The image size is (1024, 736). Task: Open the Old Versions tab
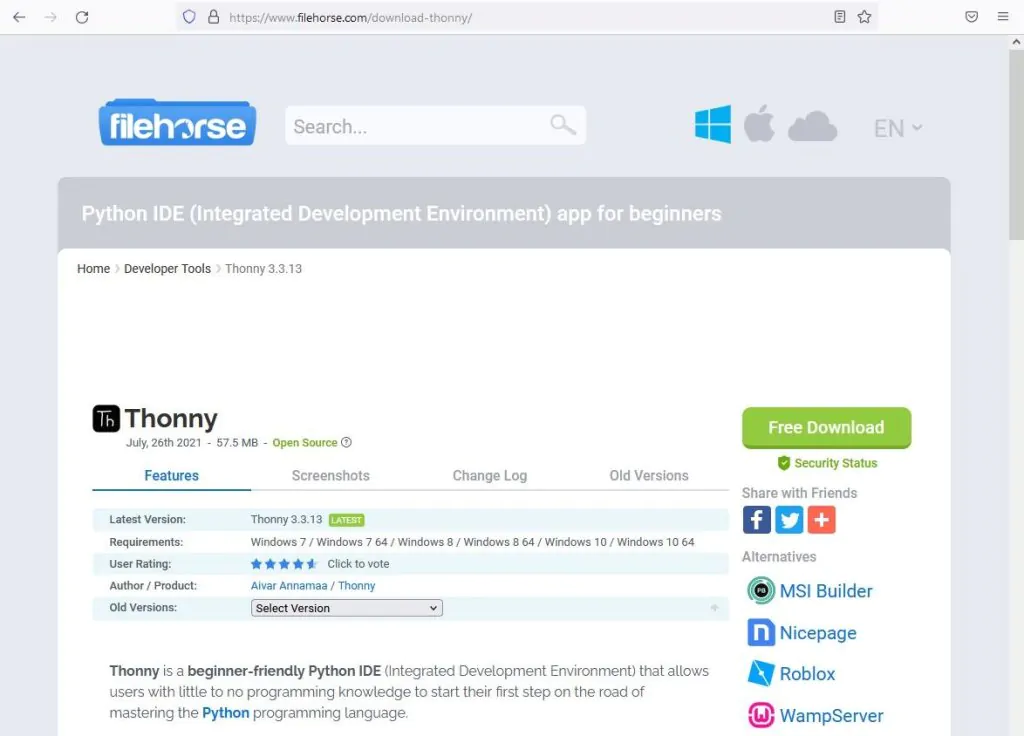tap(648, 475)
